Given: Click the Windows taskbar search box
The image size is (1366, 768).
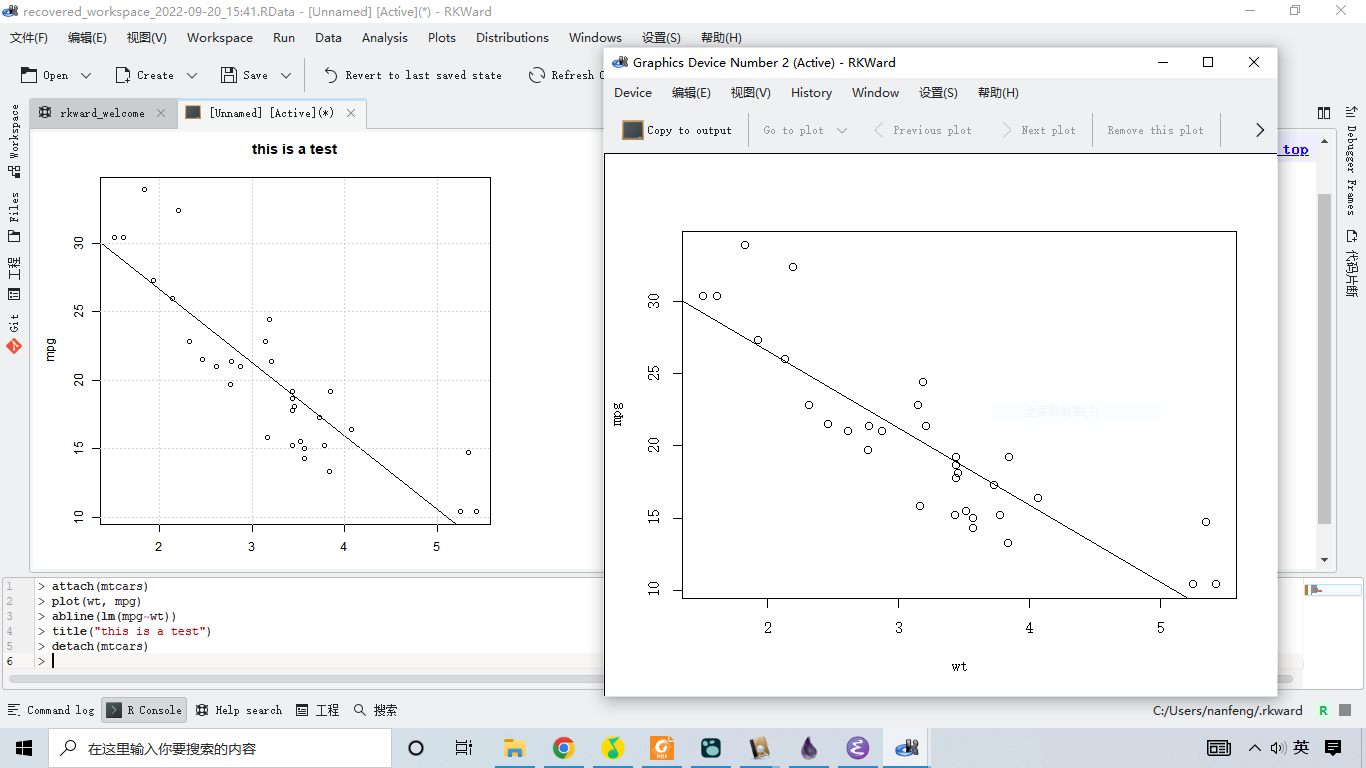Looking at the screenshot, I should pos(220,748).
